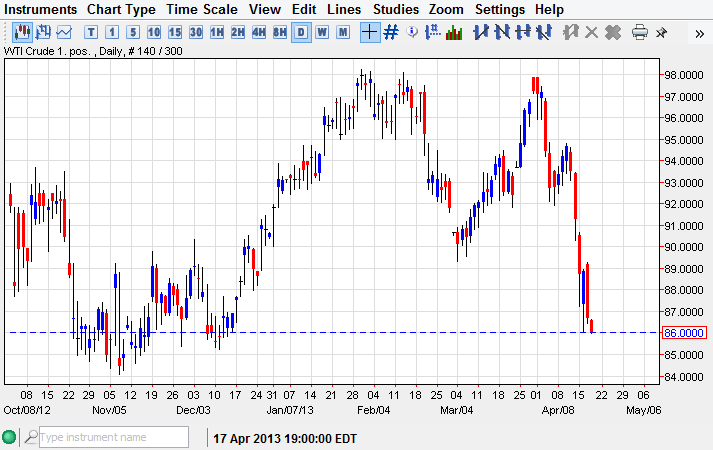This screenshot has width=713, height=450.
Task: Click the info balloon toolbar icon
Action: click(412, 32)
